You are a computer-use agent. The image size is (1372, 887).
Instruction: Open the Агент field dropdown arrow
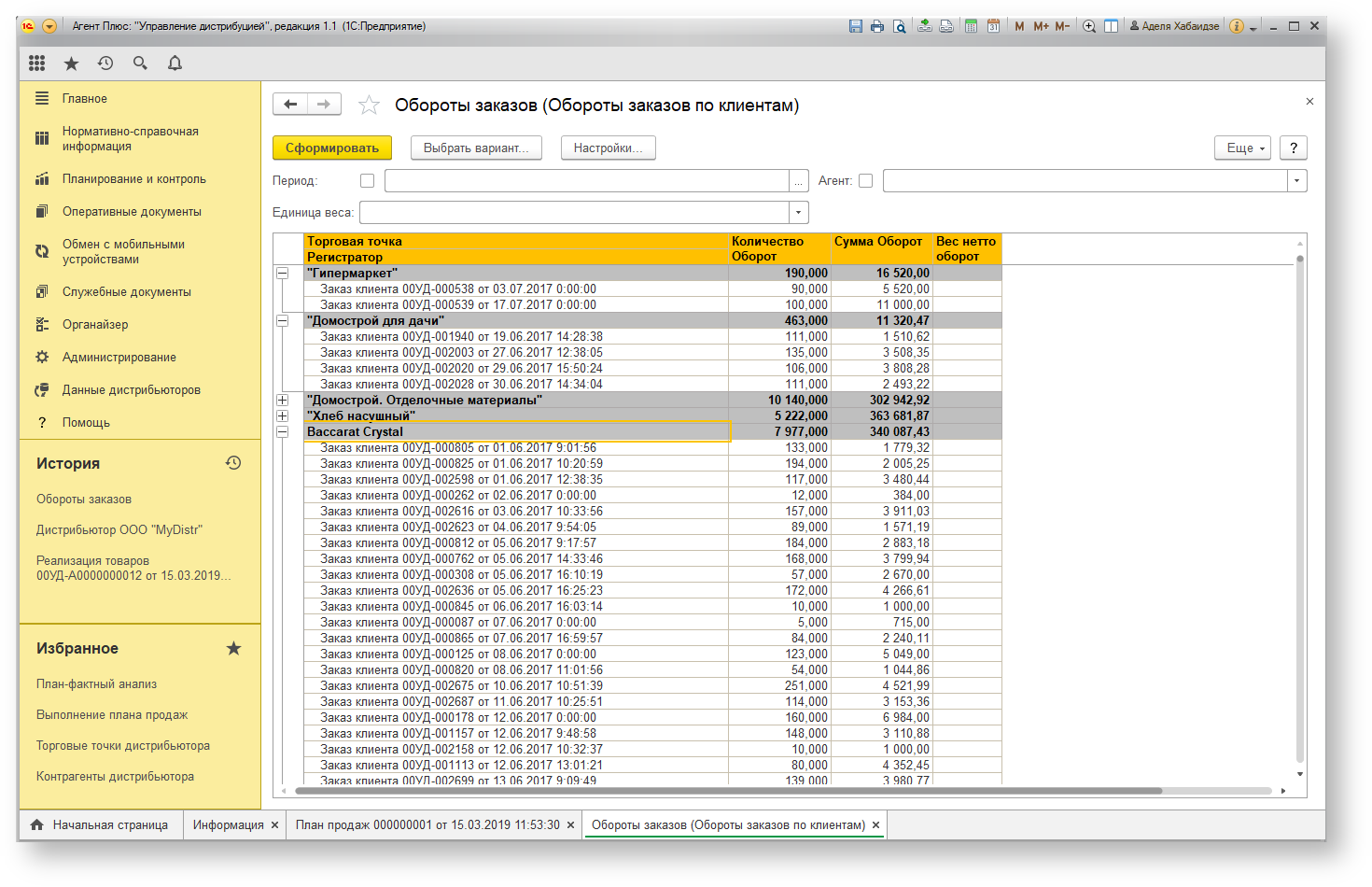[1296, 181]
